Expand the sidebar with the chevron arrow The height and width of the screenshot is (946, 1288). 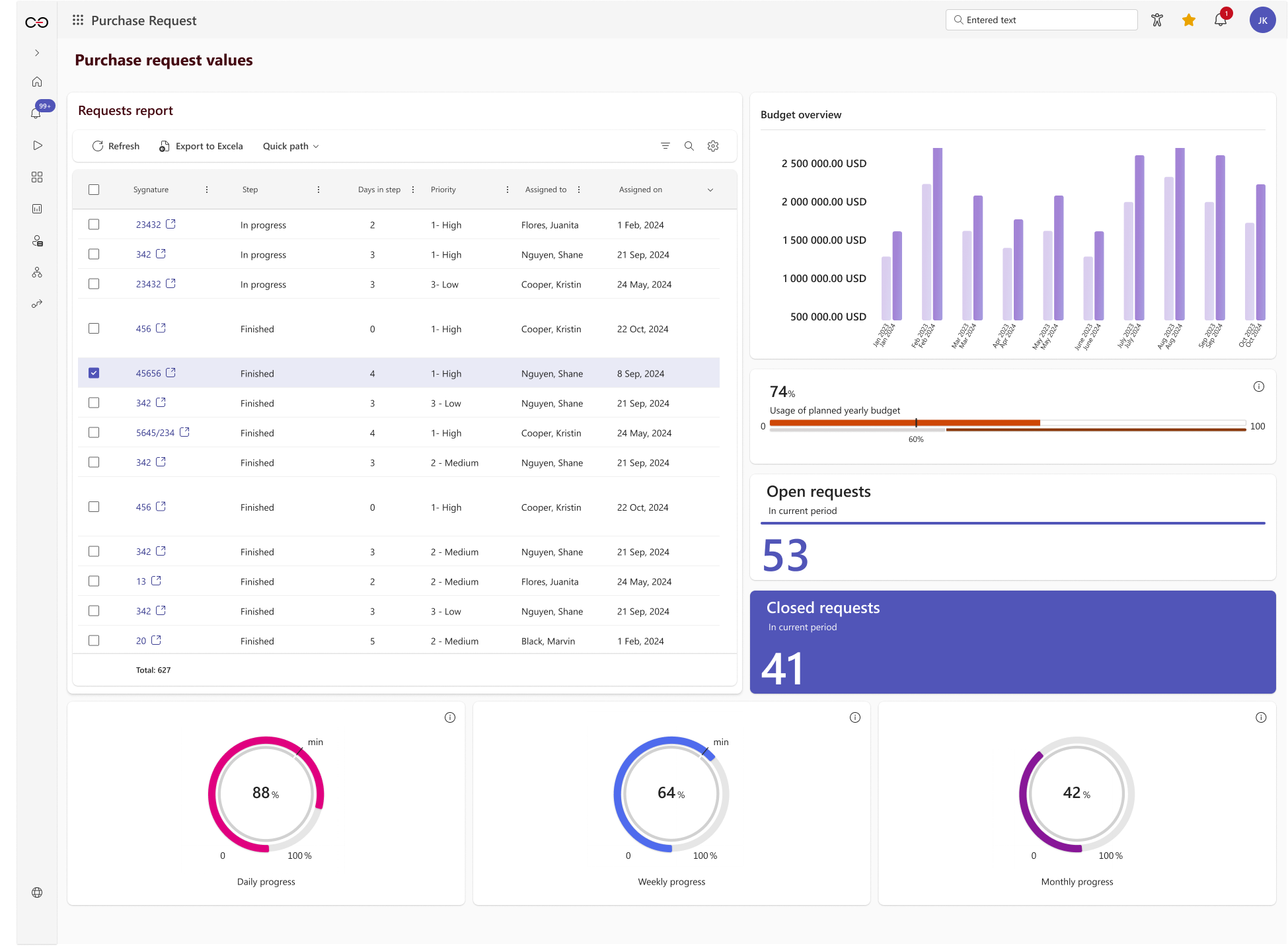point(37,53)
